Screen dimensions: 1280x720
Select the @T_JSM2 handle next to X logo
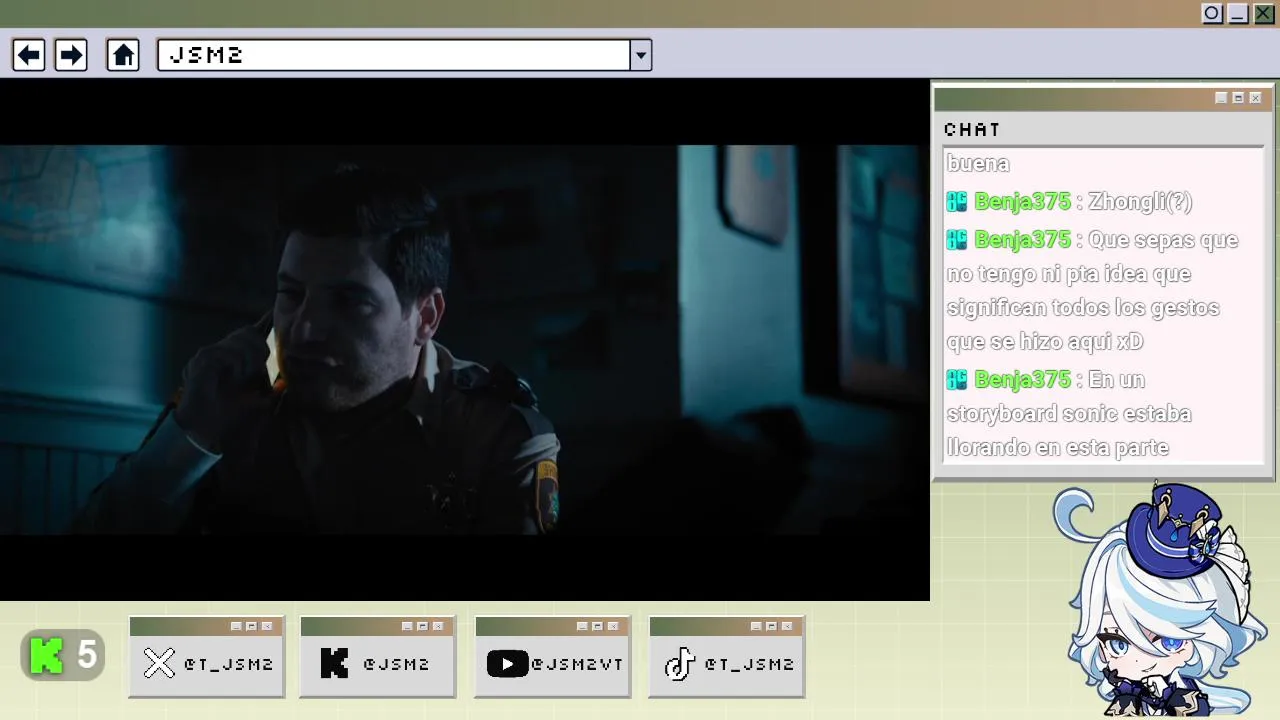point(229,664)
